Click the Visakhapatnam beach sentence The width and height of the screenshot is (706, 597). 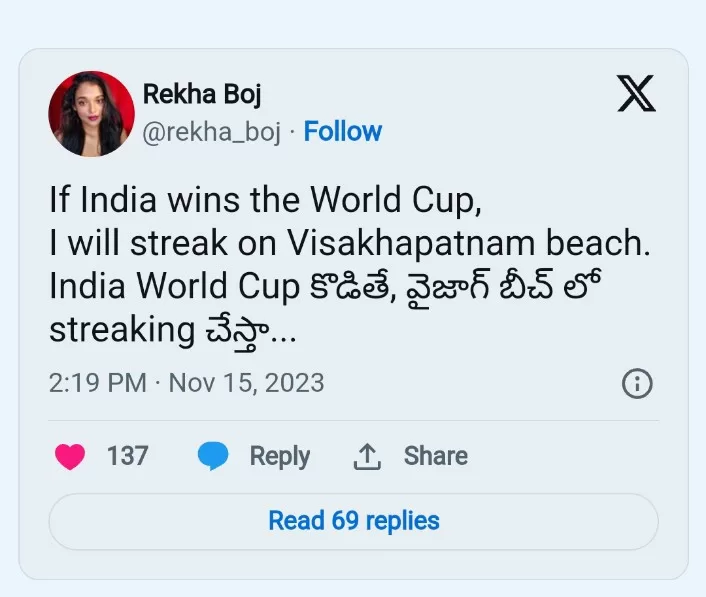pyautogui.click(x=350, y=243)
